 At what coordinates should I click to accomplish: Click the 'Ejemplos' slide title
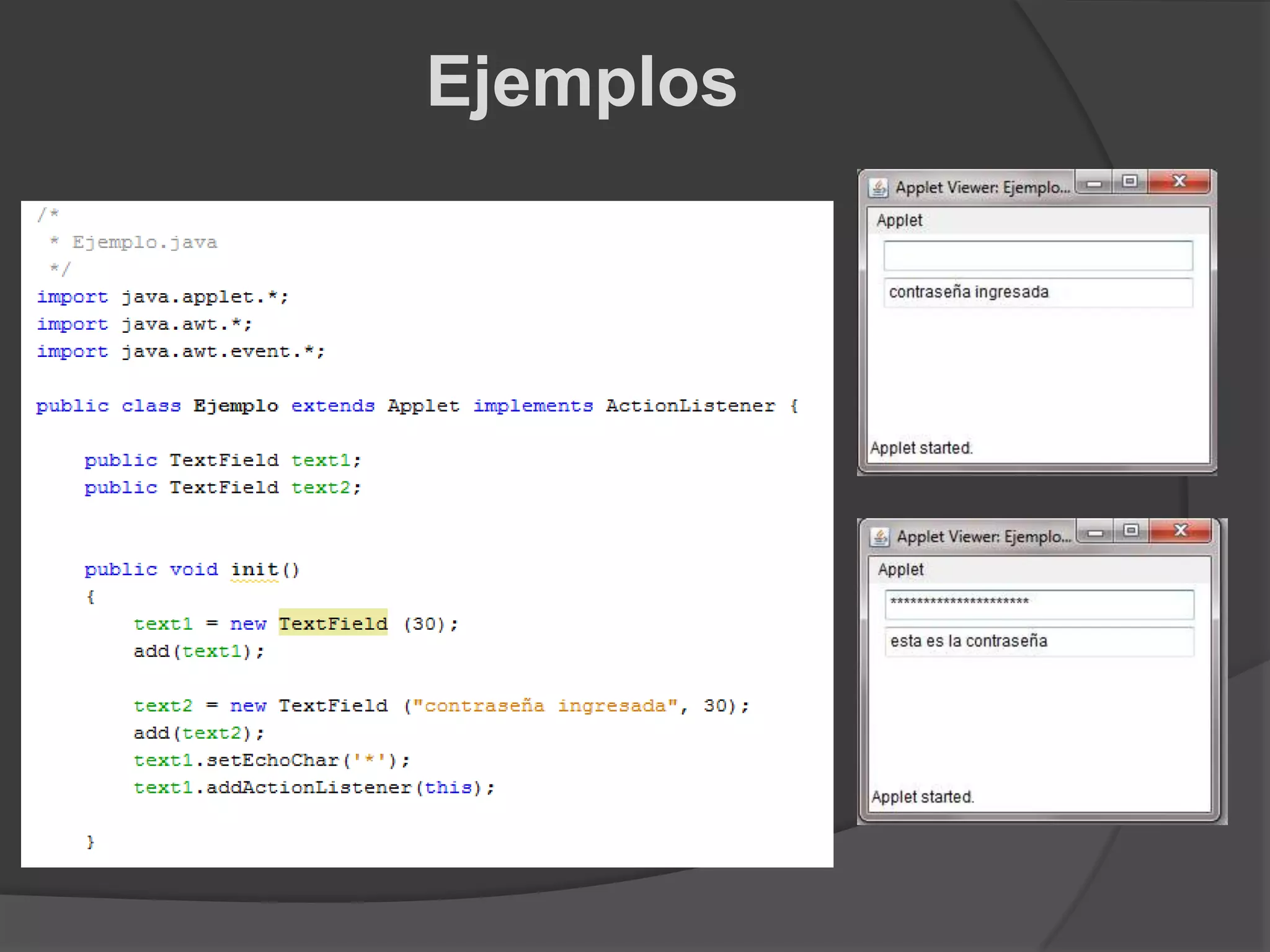click(582, 82)
